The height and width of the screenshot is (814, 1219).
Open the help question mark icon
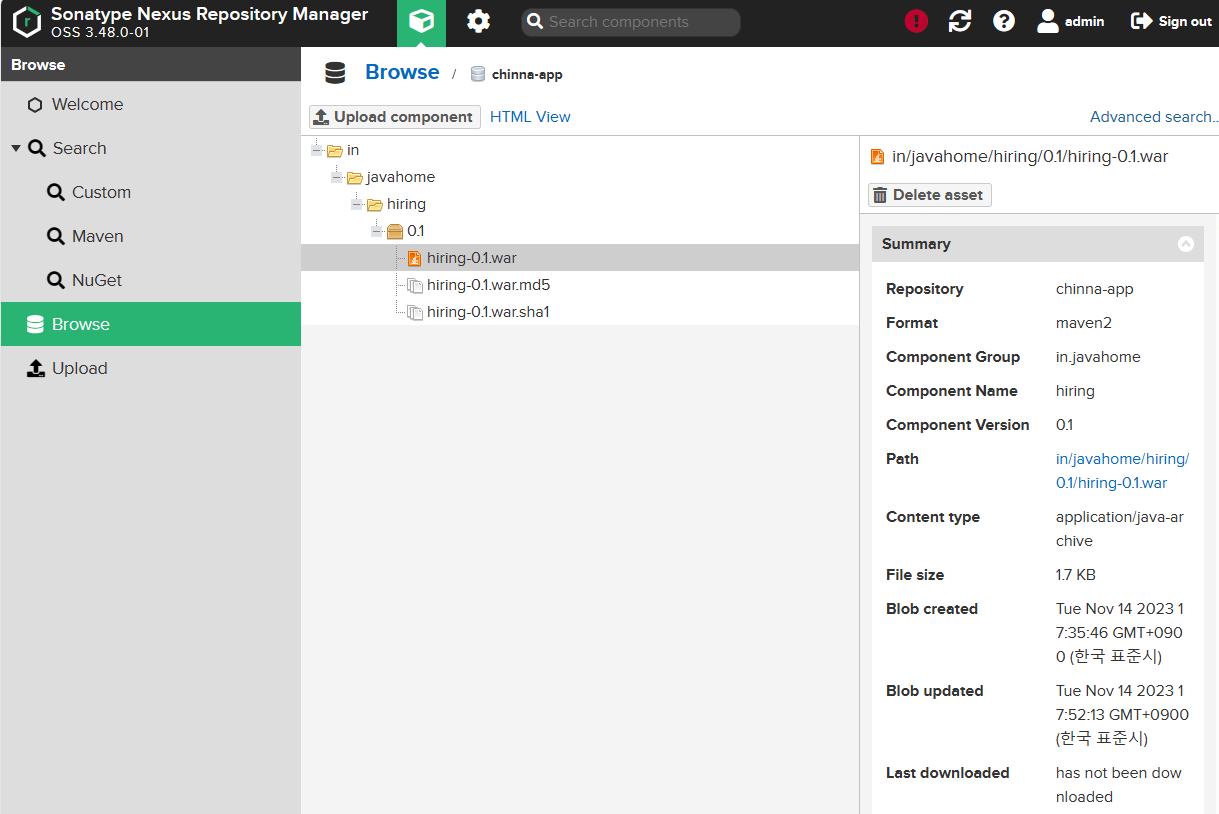1004,21
